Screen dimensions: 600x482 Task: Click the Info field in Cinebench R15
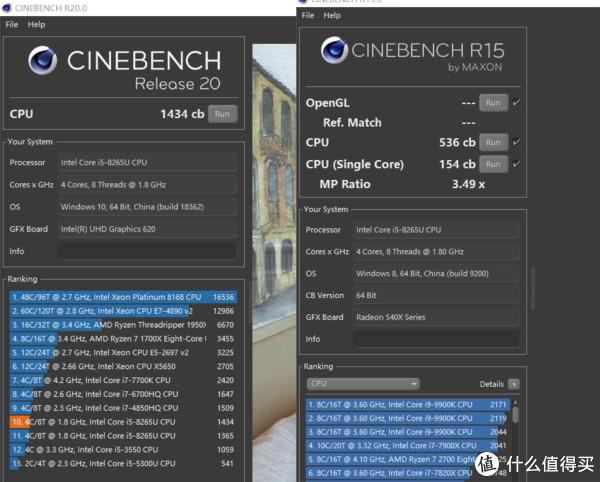click(x=436, y=339)
